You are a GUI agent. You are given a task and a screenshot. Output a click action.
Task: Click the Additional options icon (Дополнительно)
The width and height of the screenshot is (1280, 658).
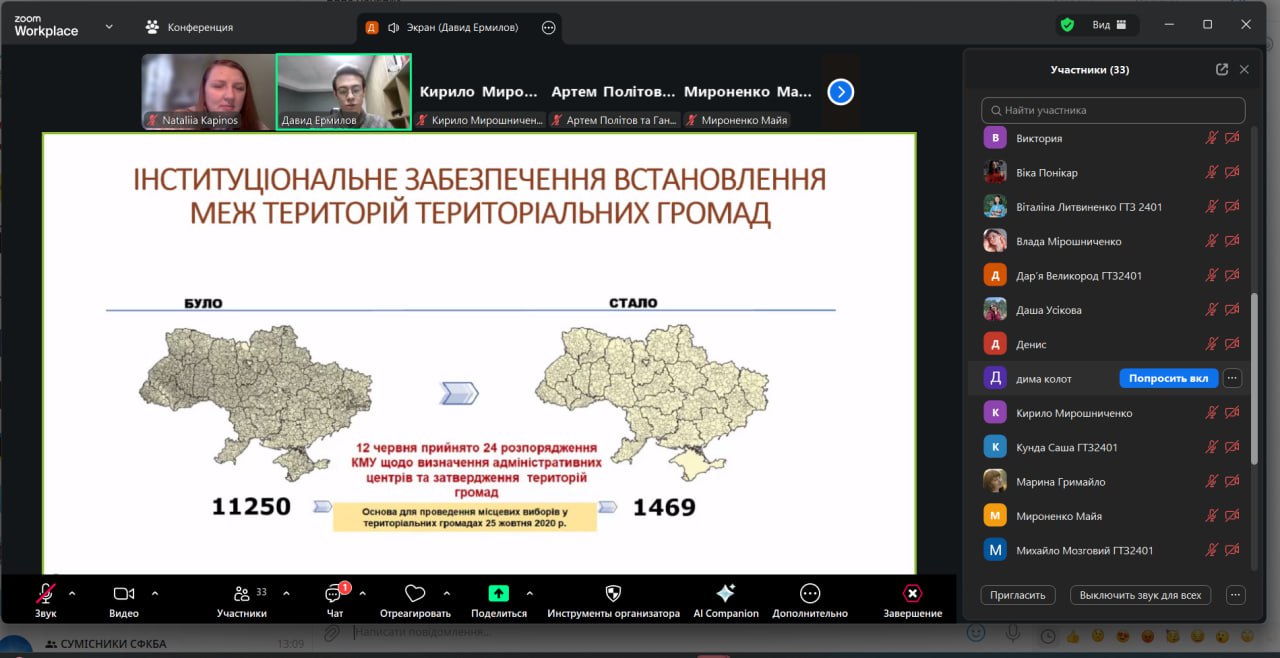[x=809, y=594]
